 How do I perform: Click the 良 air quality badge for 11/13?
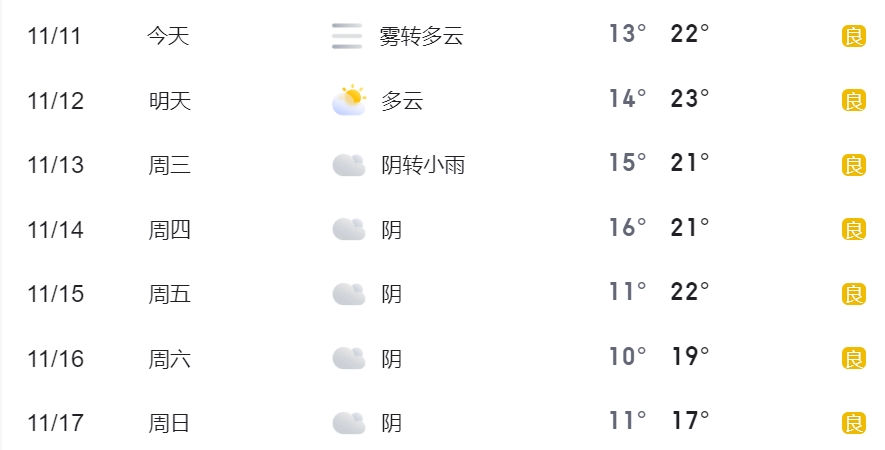coord(853,165)
